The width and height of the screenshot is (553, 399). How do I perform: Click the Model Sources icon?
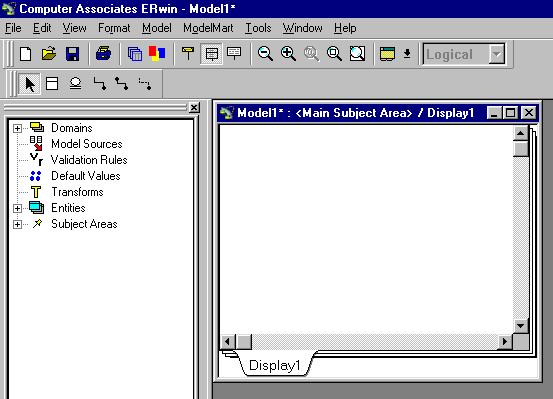click(36, 143)
